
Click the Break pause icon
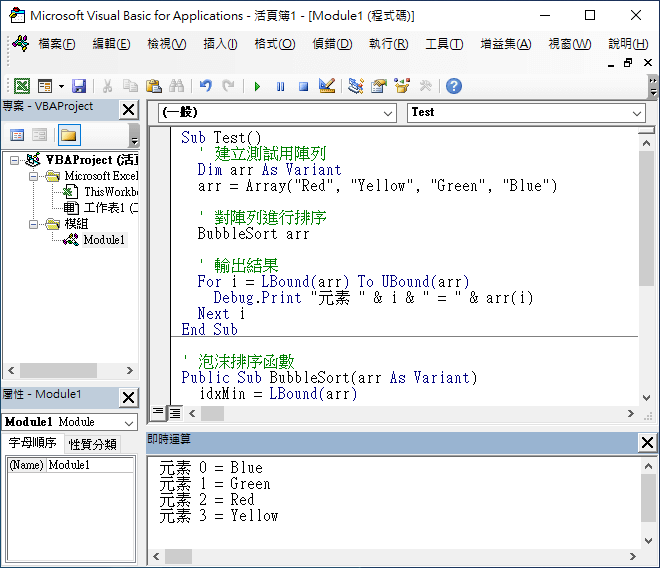[x=280, y=87]
